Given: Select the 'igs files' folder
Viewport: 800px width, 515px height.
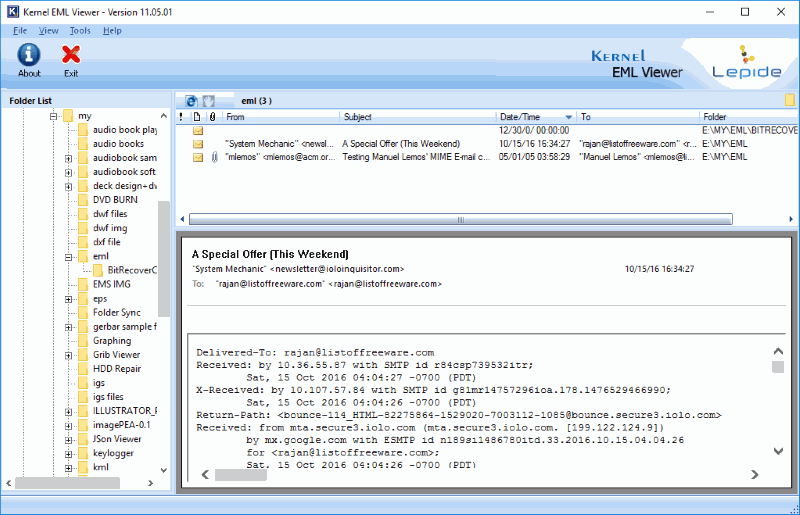Looking at the screenshot, I should [108, 397].
